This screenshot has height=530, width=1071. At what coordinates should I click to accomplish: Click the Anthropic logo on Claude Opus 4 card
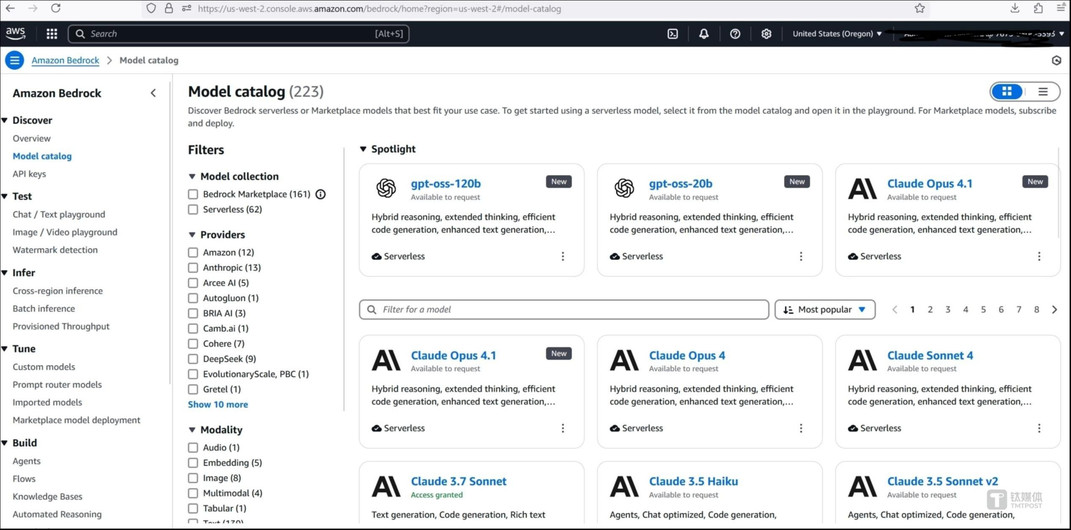[x=624, y=360]
